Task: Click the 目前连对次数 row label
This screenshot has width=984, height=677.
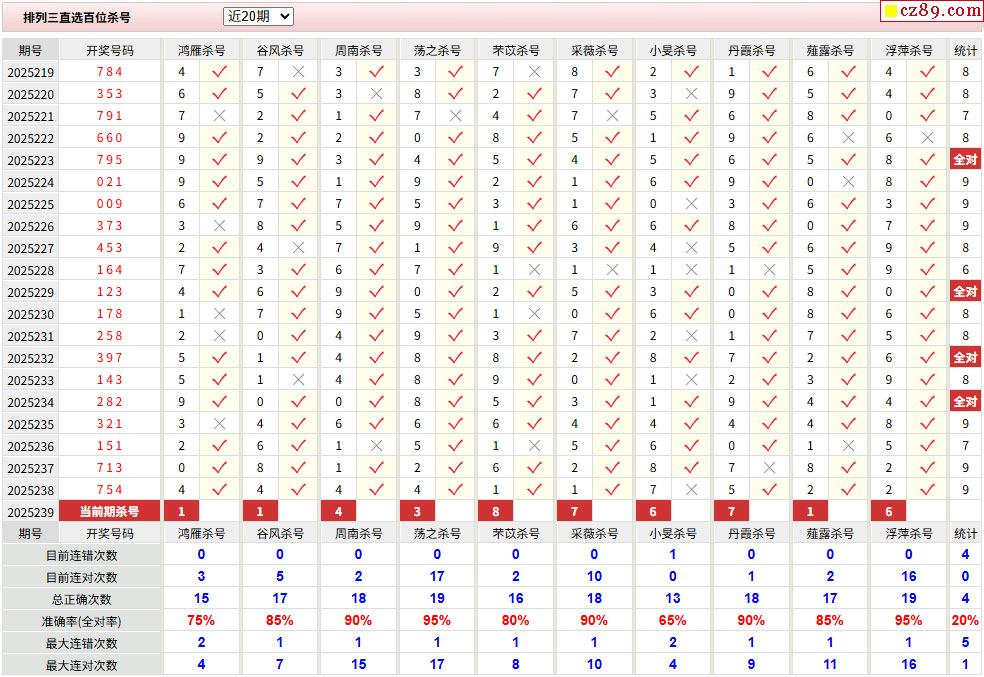Action: (x=82, y=577)
